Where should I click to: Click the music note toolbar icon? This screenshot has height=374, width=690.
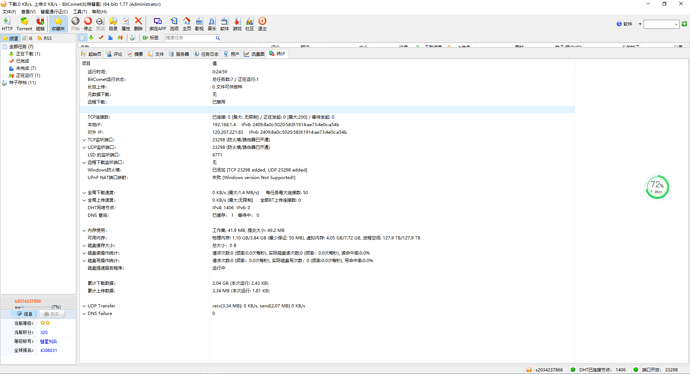212,24
